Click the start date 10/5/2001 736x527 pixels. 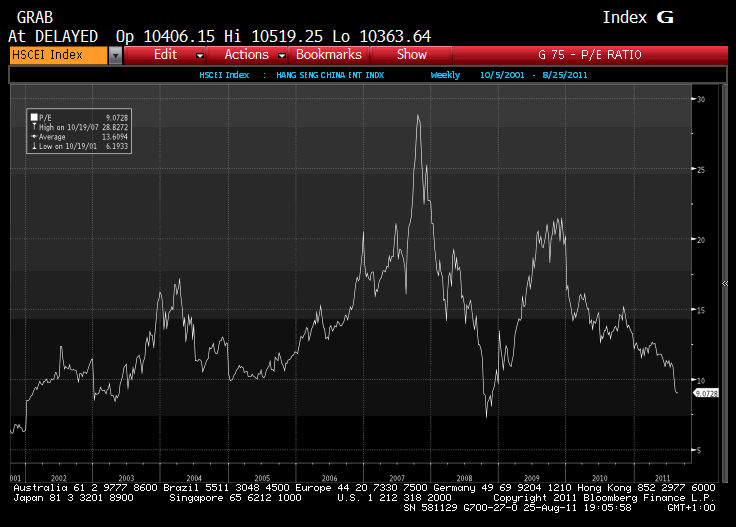tap(502, 75)
